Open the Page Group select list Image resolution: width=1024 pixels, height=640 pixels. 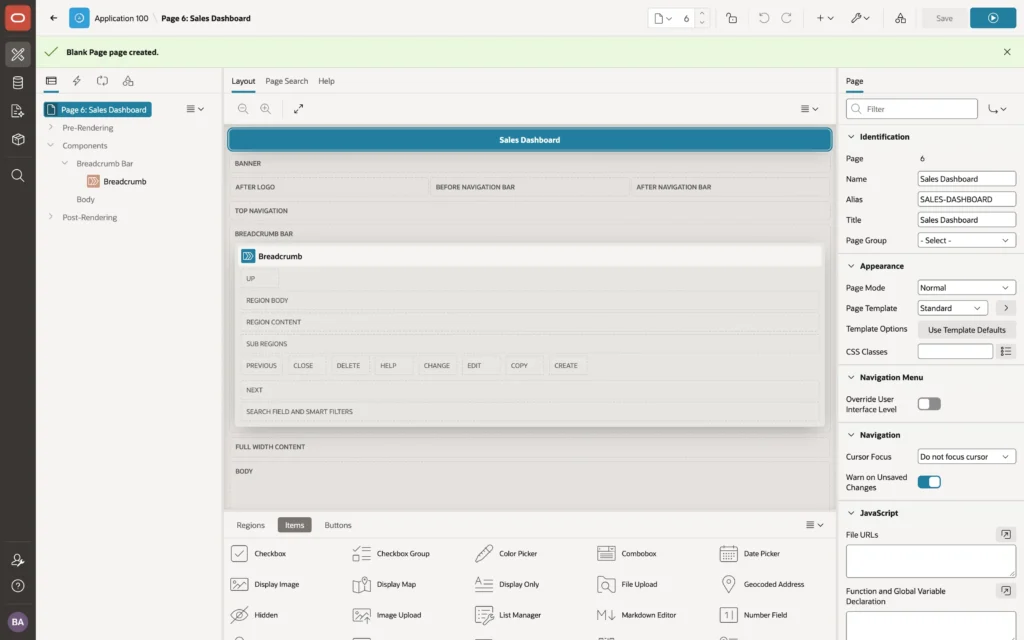click(x=966, y=240)
